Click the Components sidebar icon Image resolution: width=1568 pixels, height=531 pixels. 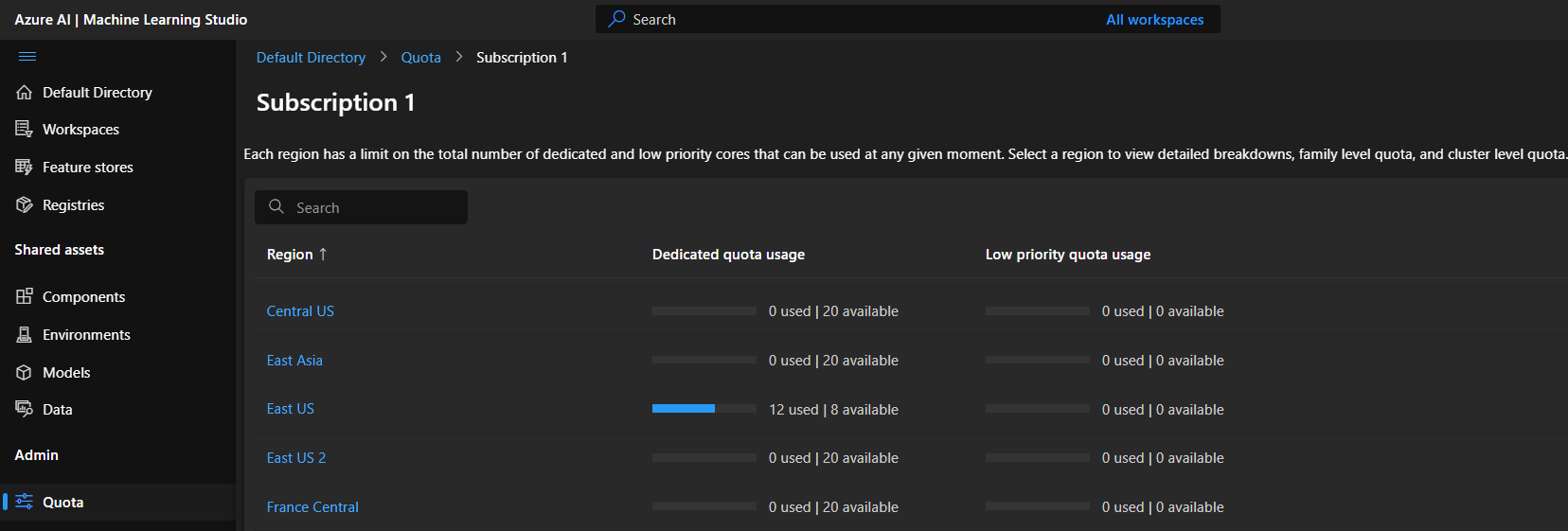coord(25,297)
